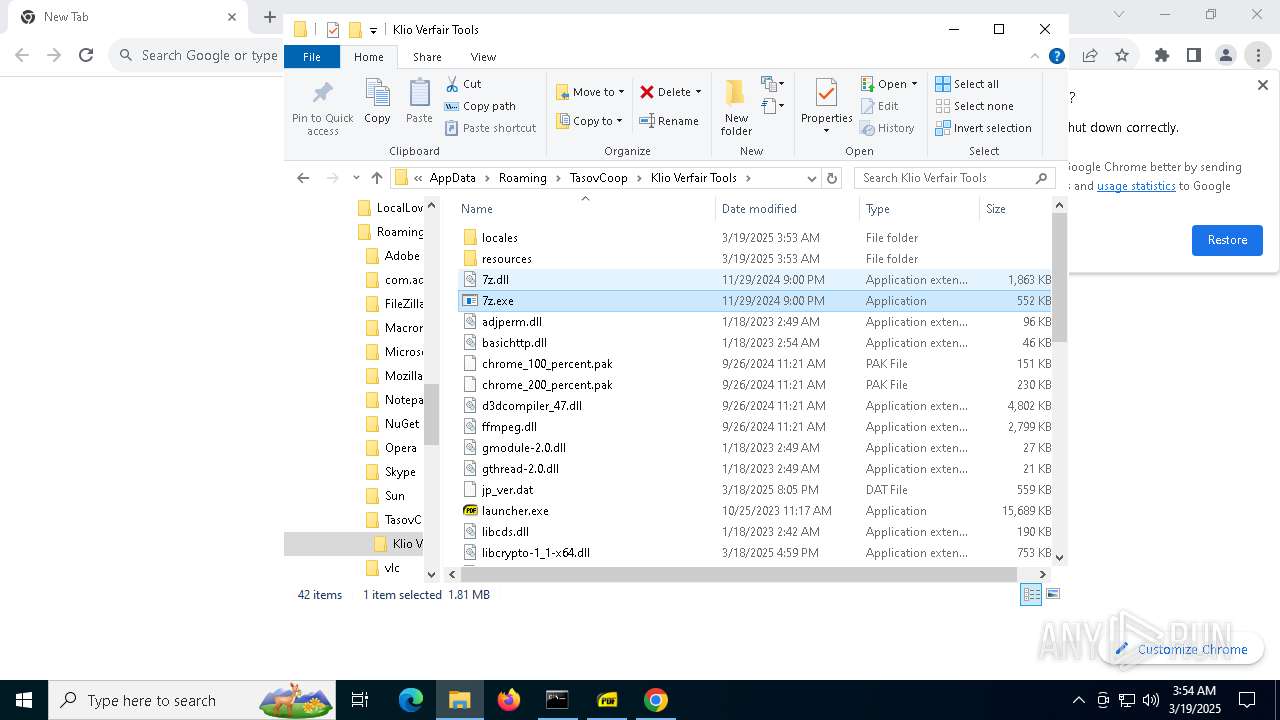The width and height of the screenshot is (1280, 720).
Task: Switch to the Home ribbon tab
Action: tap(368, 57)
